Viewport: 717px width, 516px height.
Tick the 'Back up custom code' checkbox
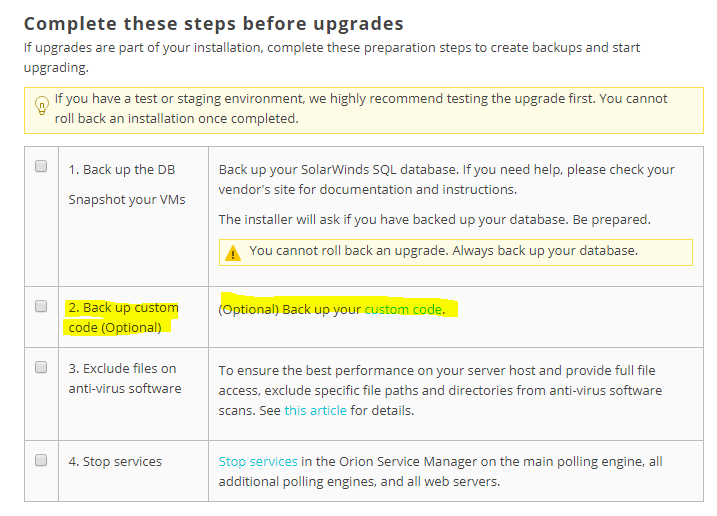[x=41, y=306]
